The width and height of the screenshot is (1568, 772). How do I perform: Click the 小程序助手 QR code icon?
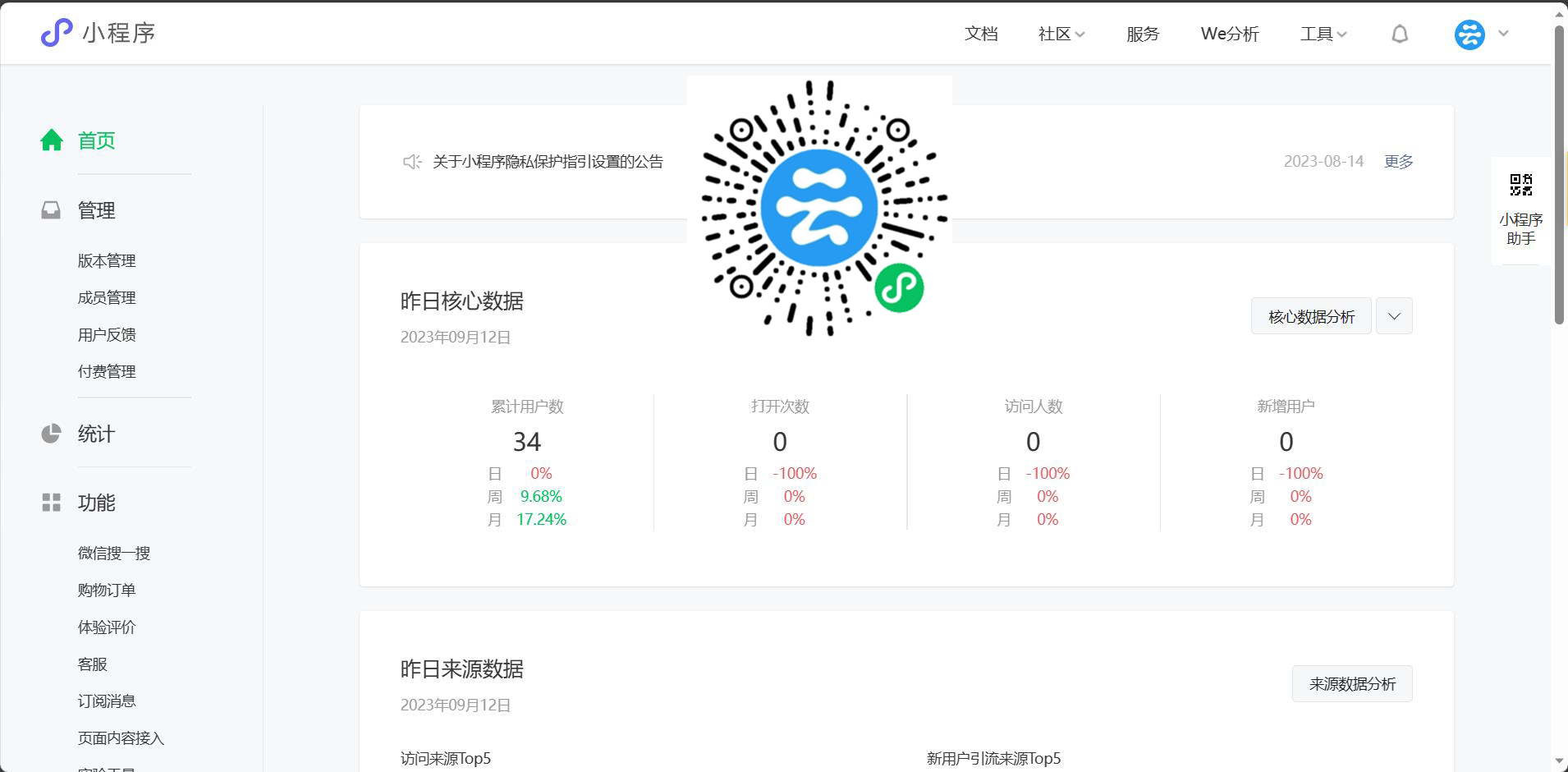point(1521,186)
